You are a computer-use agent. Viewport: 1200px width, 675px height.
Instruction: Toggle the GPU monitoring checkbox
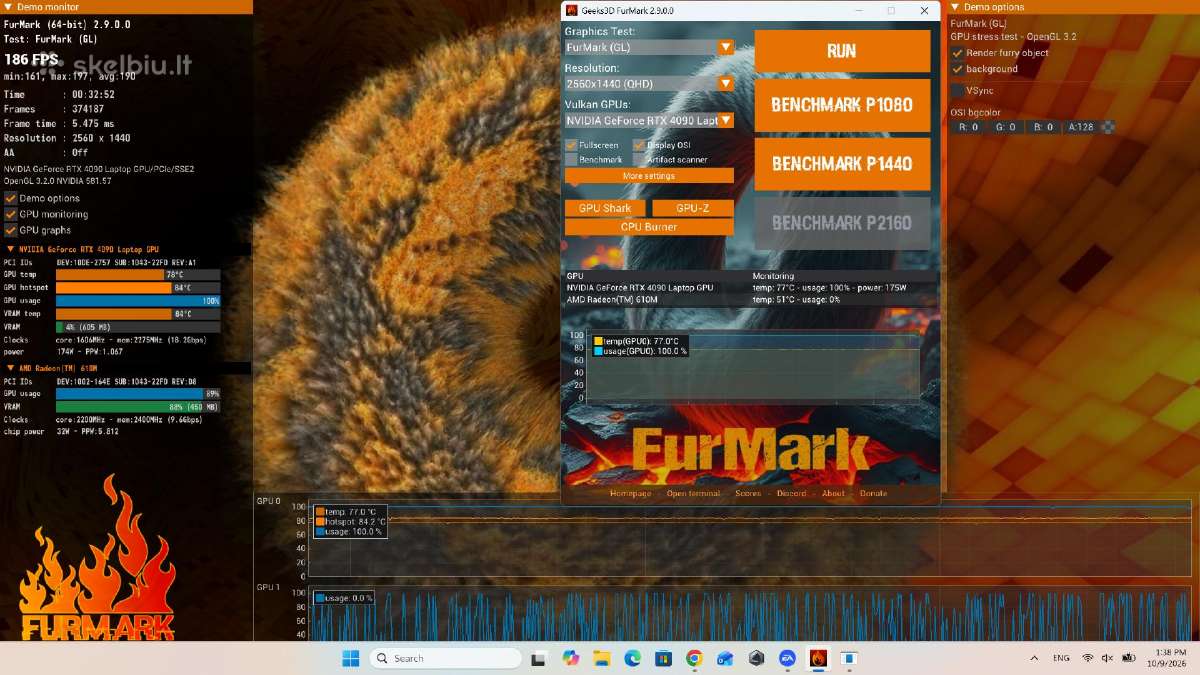tap(11, 214)
